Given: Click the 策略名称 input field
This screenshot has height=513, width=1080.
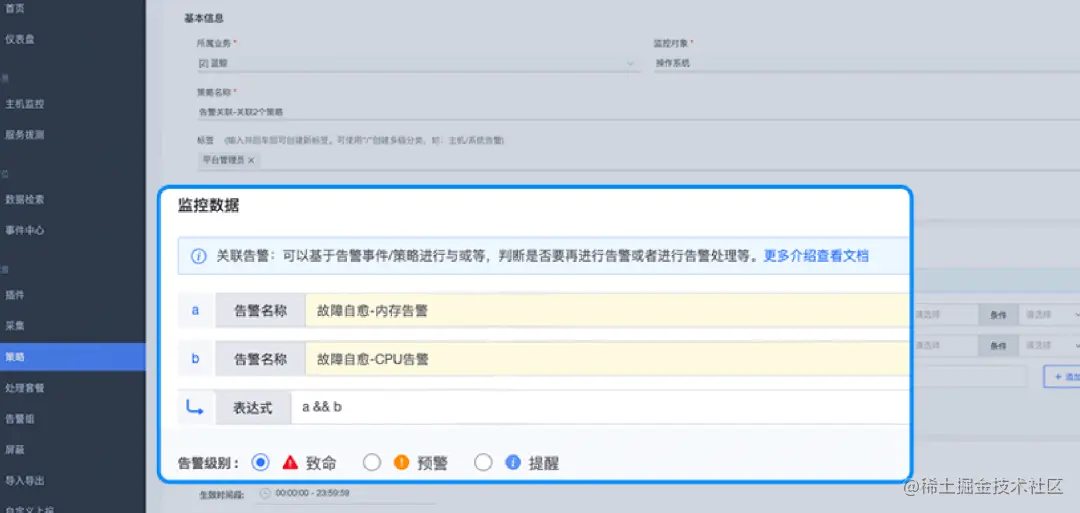Looking at the screenshot, I should coord(638,111).
